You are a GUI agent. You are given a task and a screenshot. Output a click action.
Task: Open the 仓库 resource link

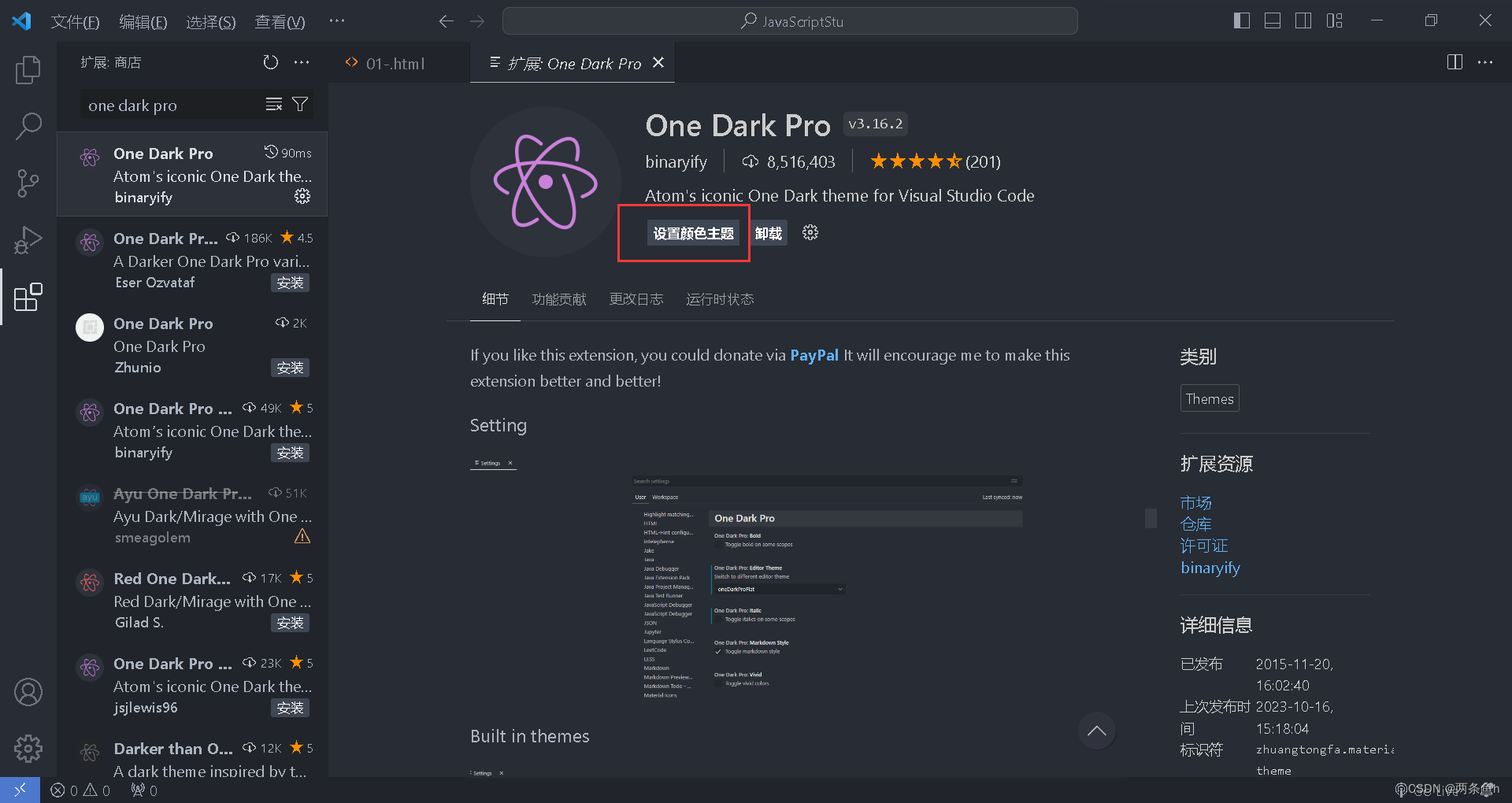(1195, 524)
